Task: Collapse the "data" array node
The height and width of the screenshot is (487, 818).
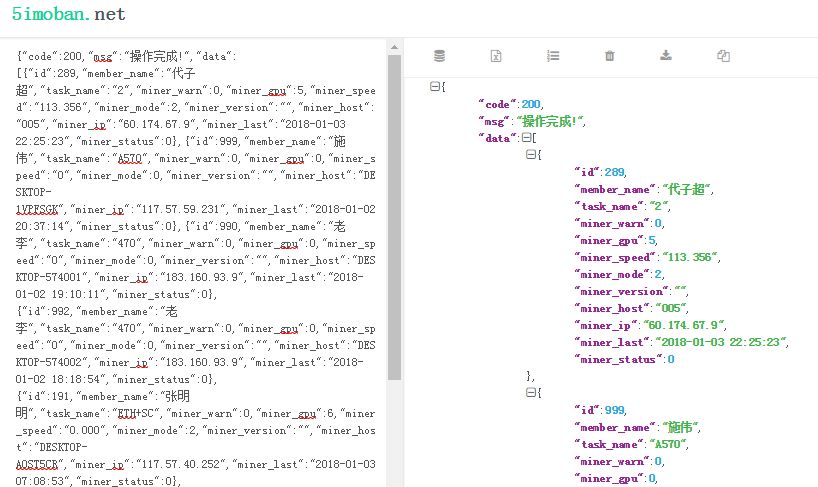Action: tap(526, 138)
